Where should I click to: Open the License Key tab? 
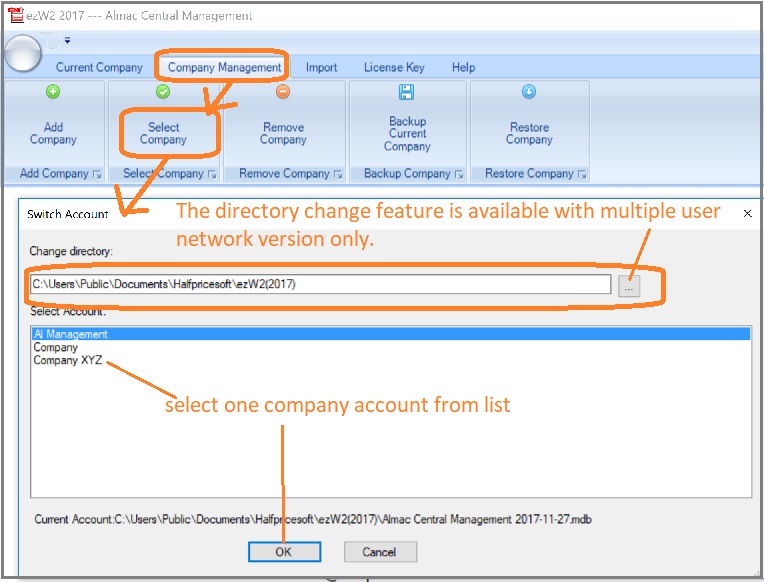[x=394, y=68]
